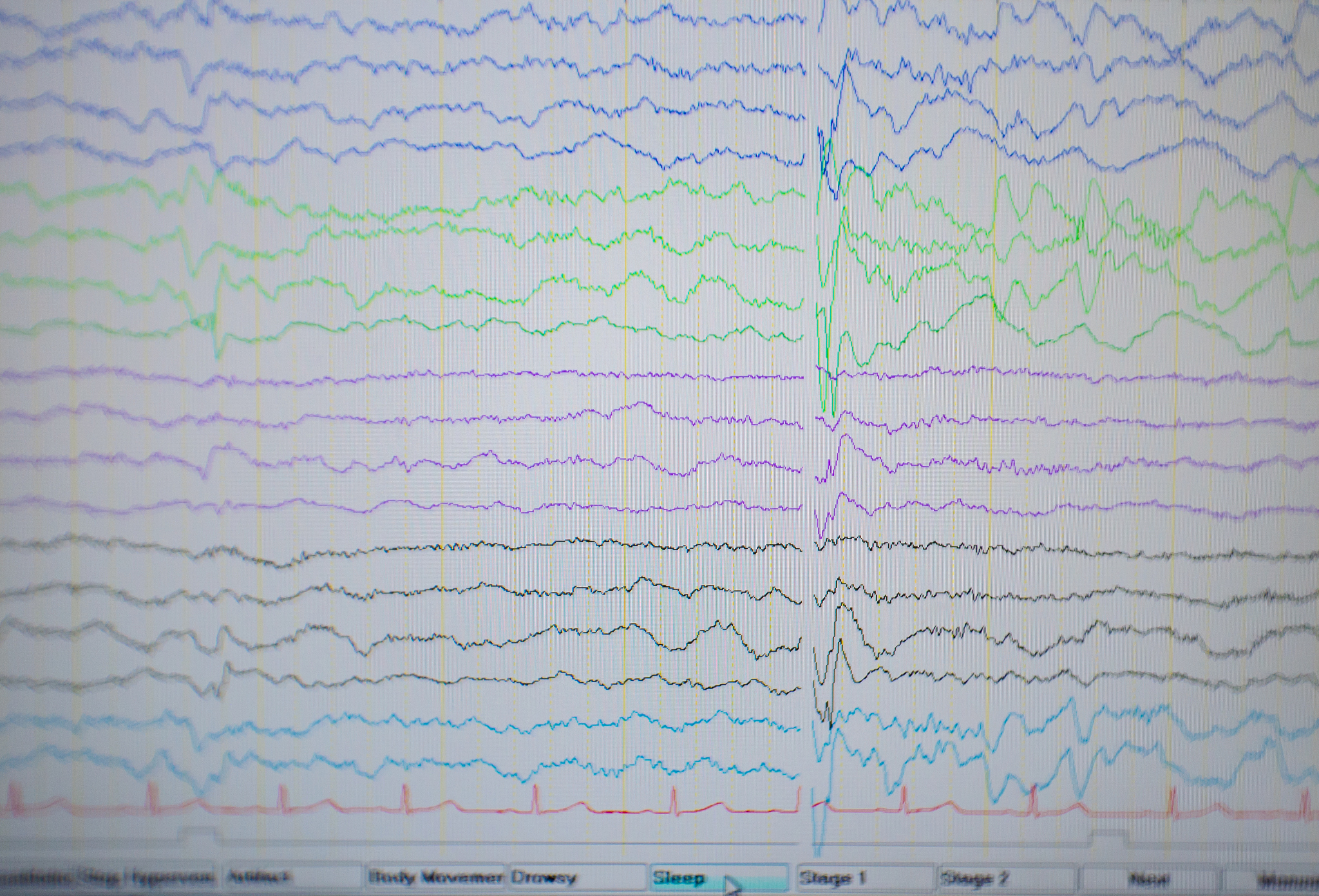
Task: Click the horizontal timeline bar above the buttons
Action: click(x=515, y=843)
